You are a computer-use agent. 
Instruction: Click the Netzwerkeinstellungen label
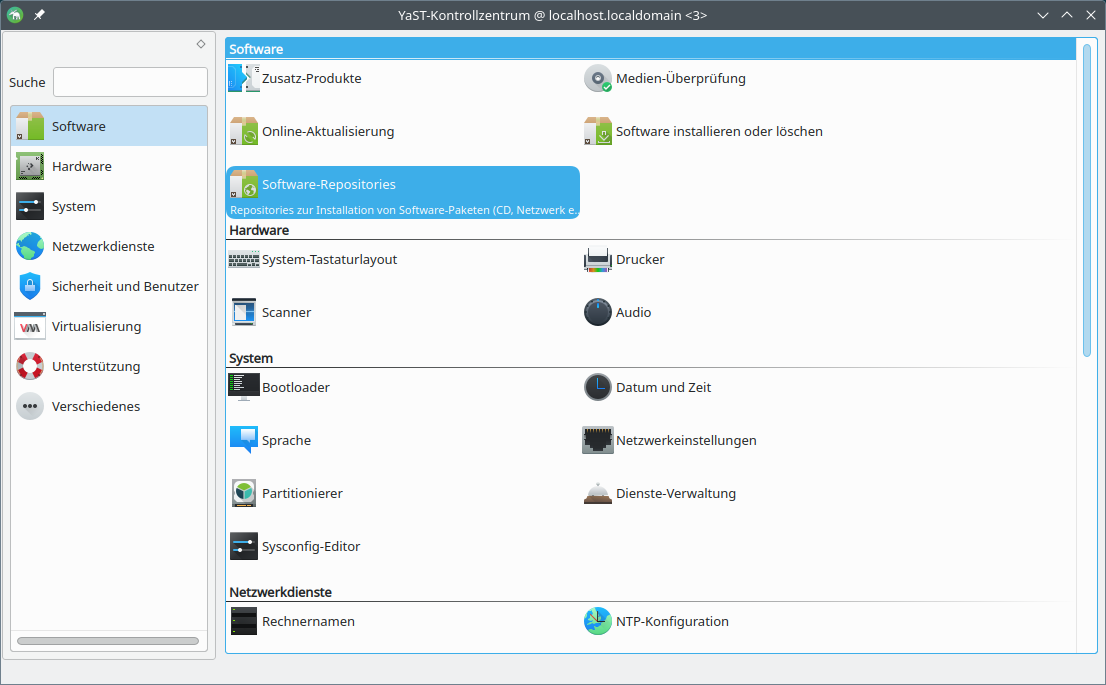686,440
